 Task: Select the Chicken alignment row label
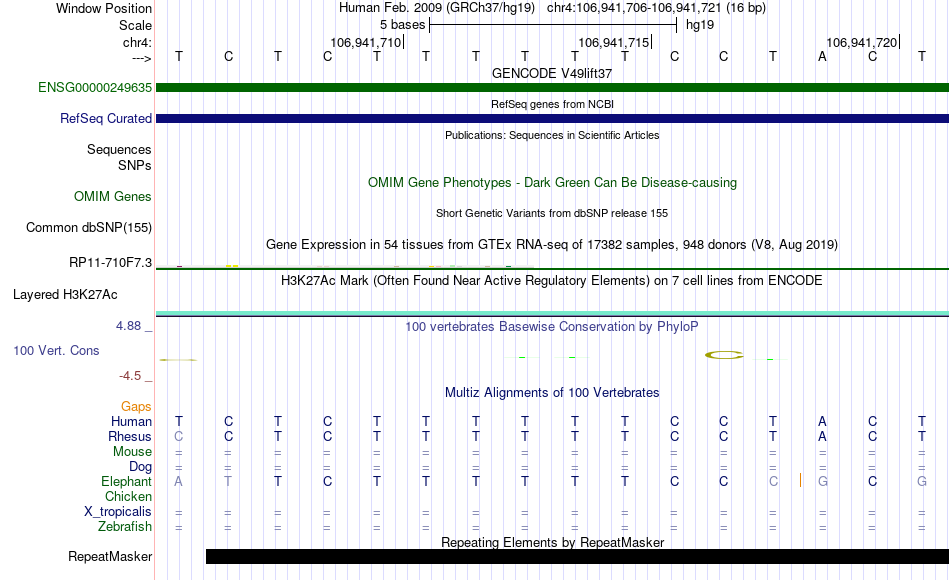point(128,496)
